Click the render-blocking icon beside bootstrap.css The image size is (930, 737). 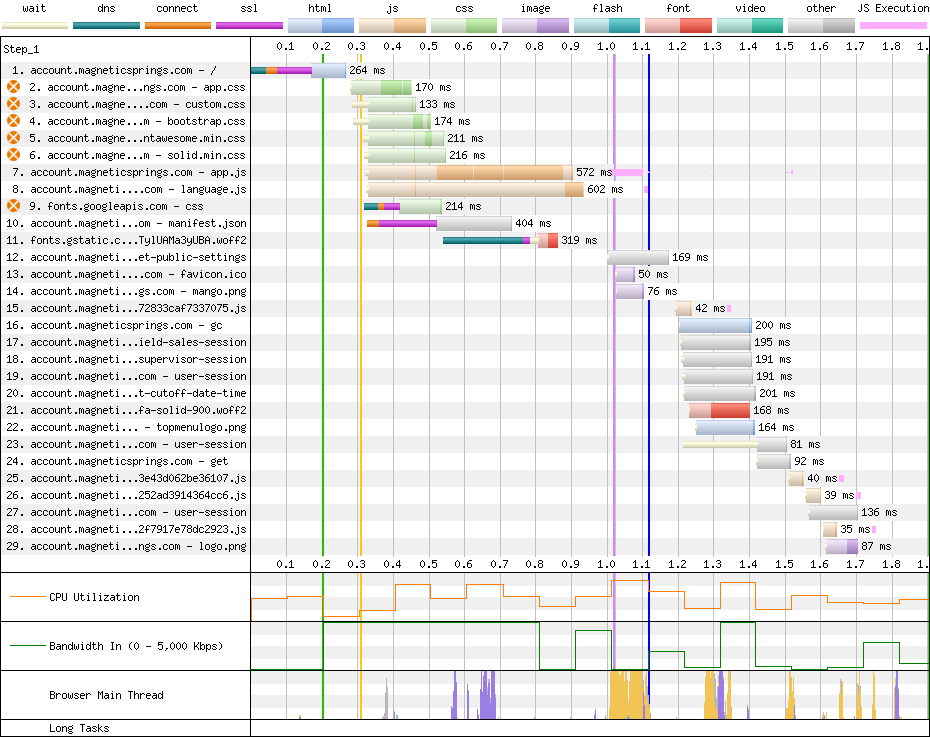tap(14, 121)
